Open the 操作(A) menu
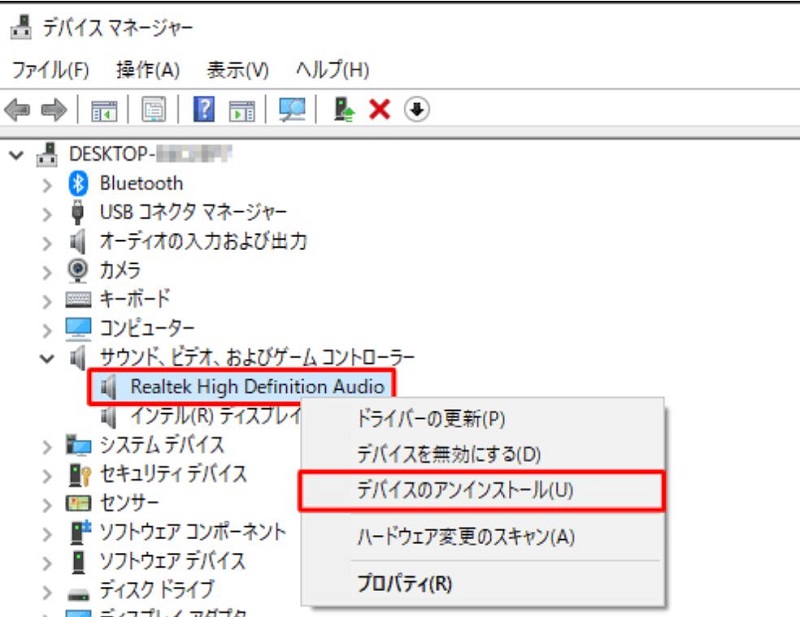 148,70
